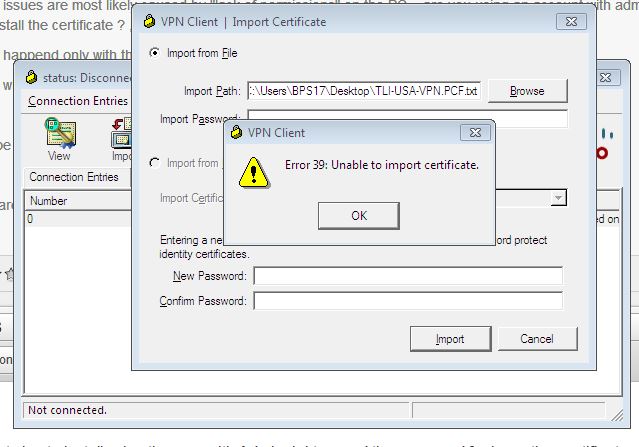Click lock icon in VPN Client error title bar
Image resolution: width=639 pixels, height=447 pixels.
coord(236,132)
